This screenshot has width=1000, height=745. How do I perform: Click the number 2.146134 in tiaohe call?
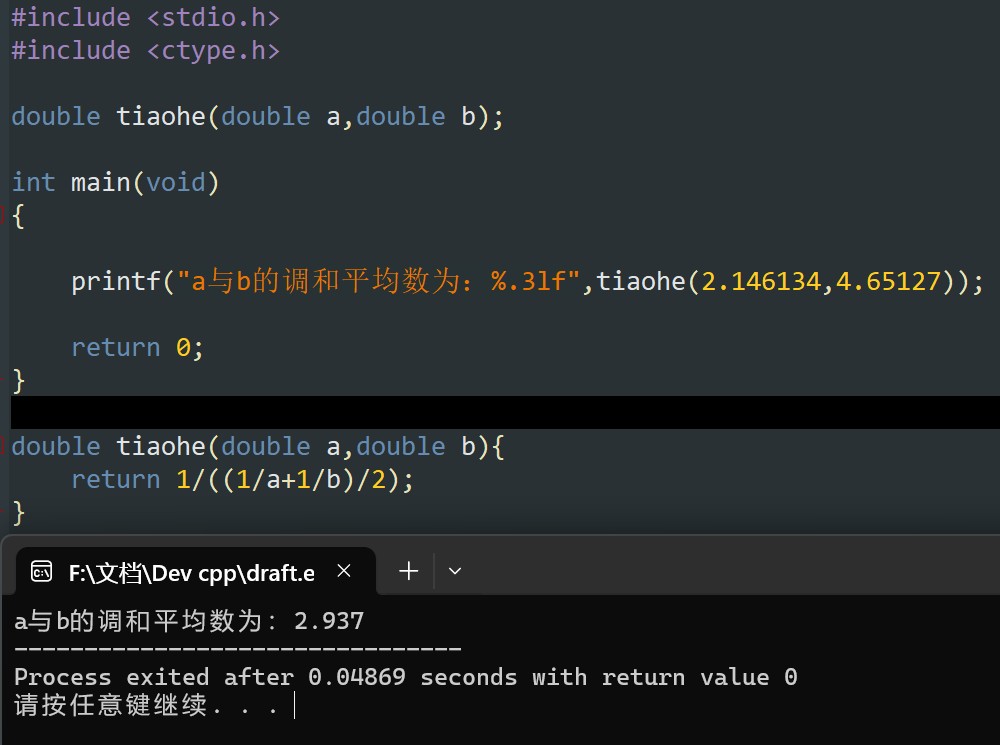761,281
